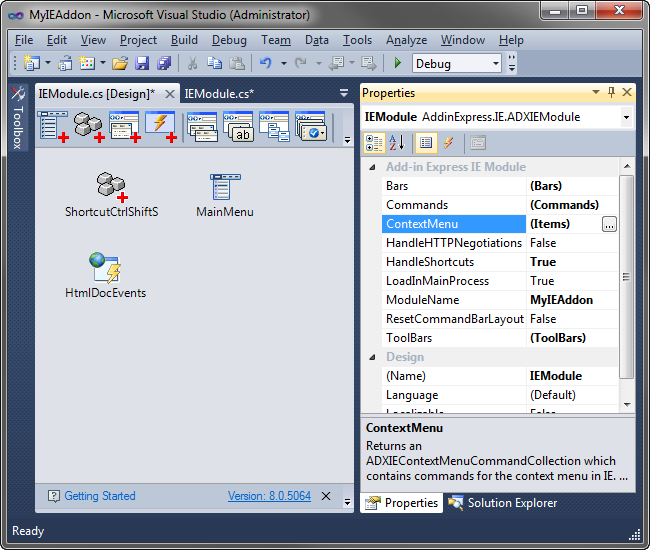Click the scroll up arrow in Properties grid

coord(627,166)
